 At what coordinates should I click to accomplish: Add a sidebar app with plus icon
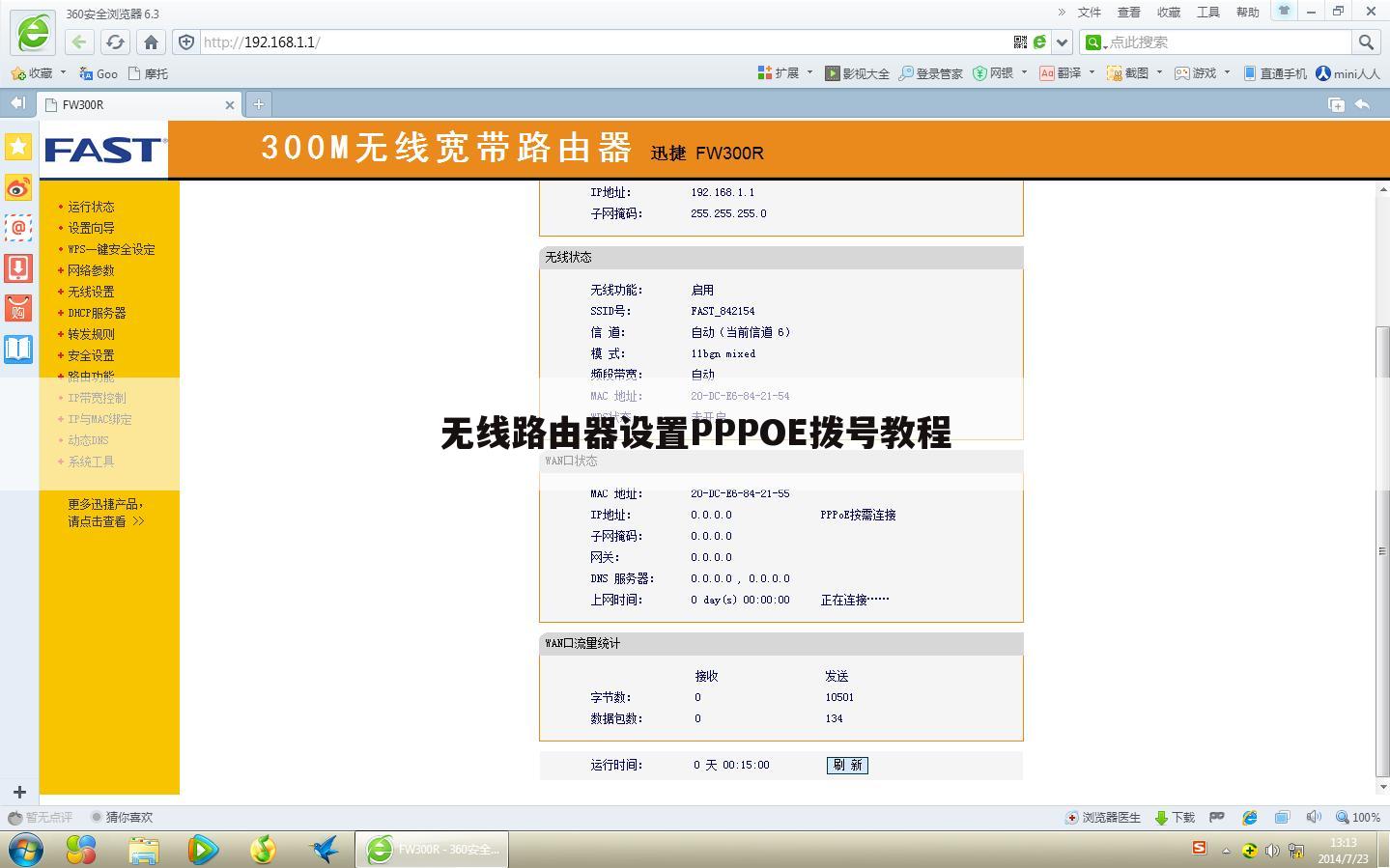(19, 792)
